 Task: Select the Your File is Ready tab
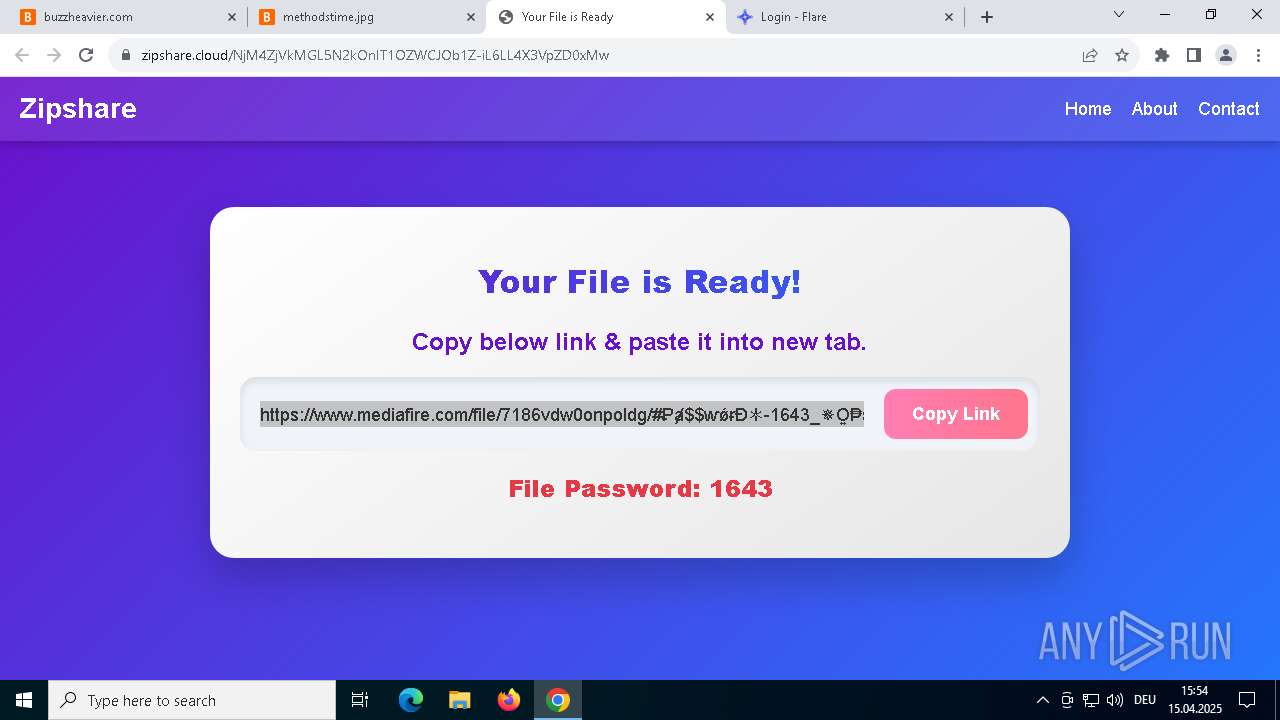pos(605,17)
